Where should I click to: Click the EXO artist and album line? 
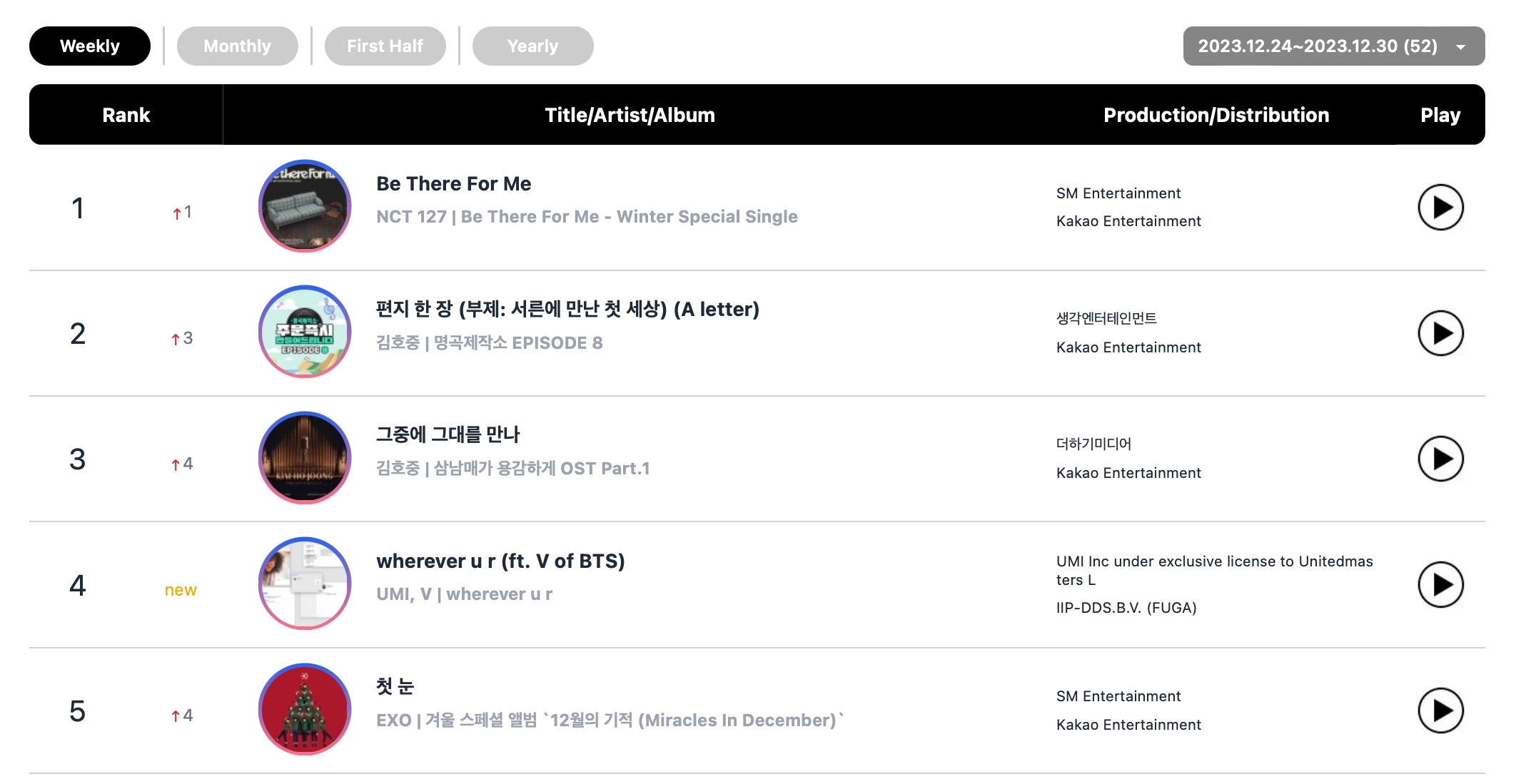[x=610, y=721]
